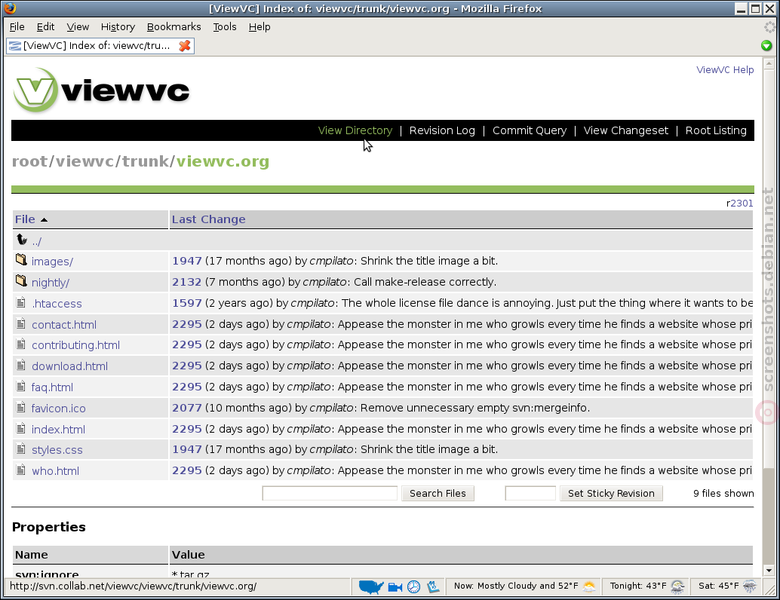
Task: Open the faq.html file link
Action: click(x=52, y=387)
